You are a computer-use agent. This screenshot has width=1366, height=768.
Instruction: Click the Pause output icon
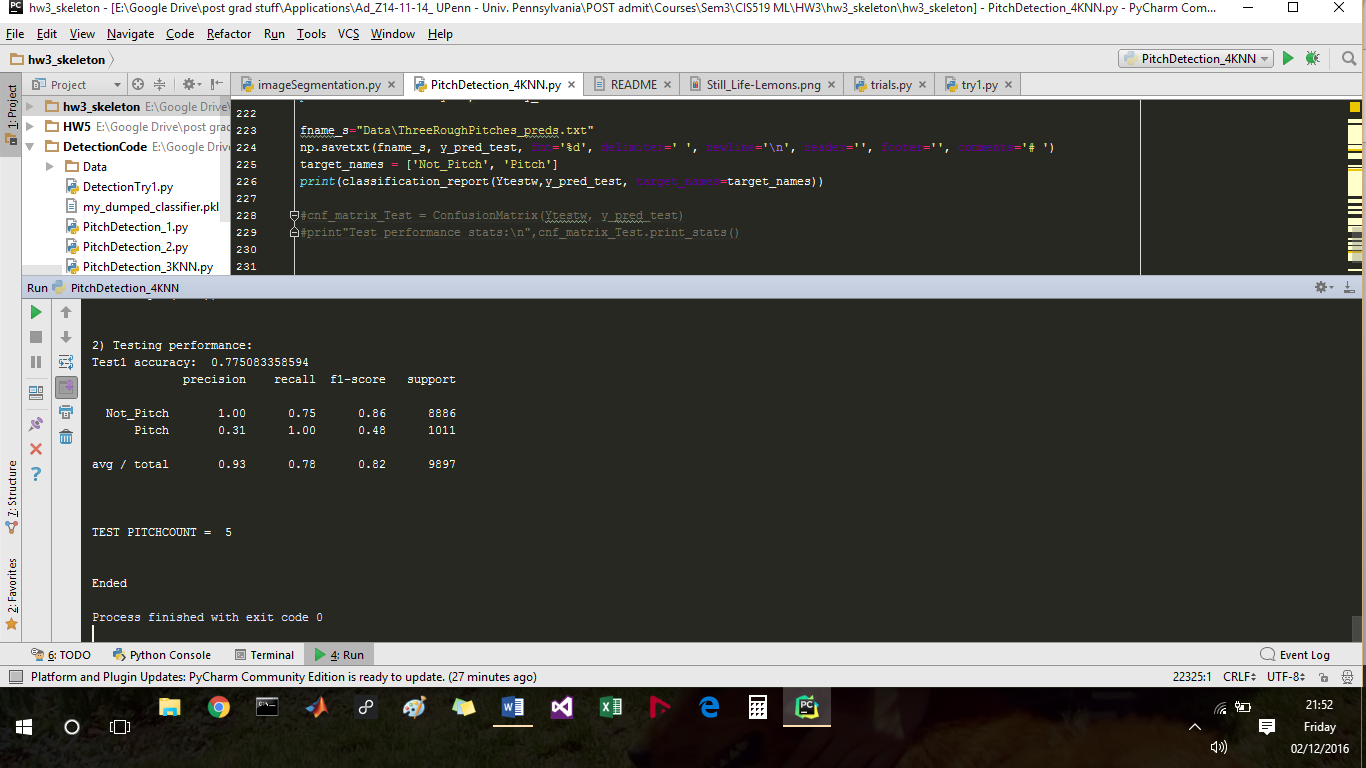click(36, 362)
